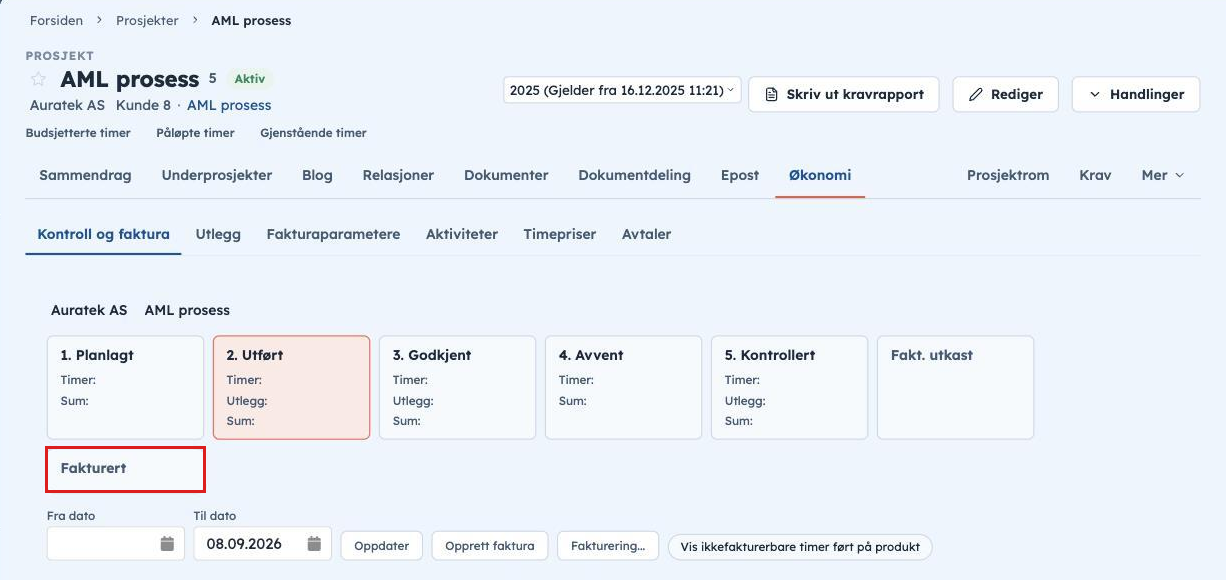Select the Relasjoner tab

pyautogui.click(x=398, y=175)
